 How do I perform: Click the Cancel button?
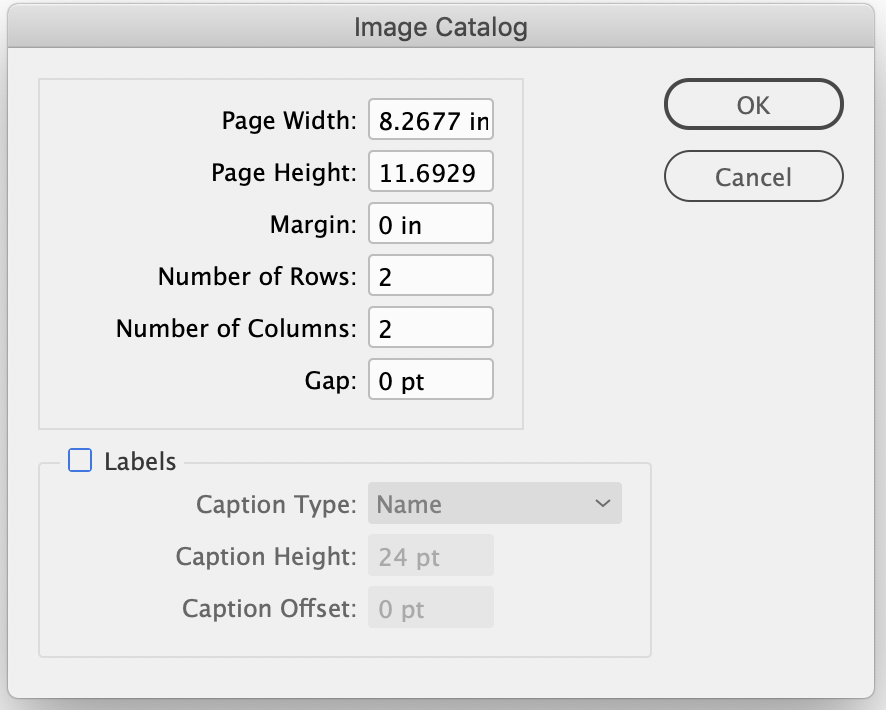[753, 176]
